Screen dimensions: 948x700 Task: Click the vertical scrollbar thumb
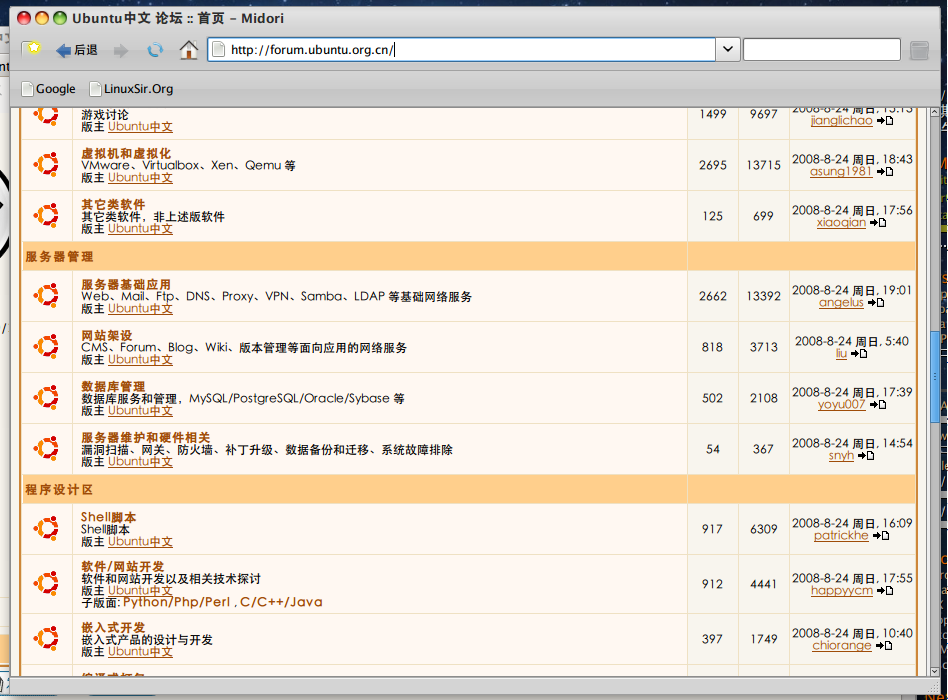[x=935, y=377]
